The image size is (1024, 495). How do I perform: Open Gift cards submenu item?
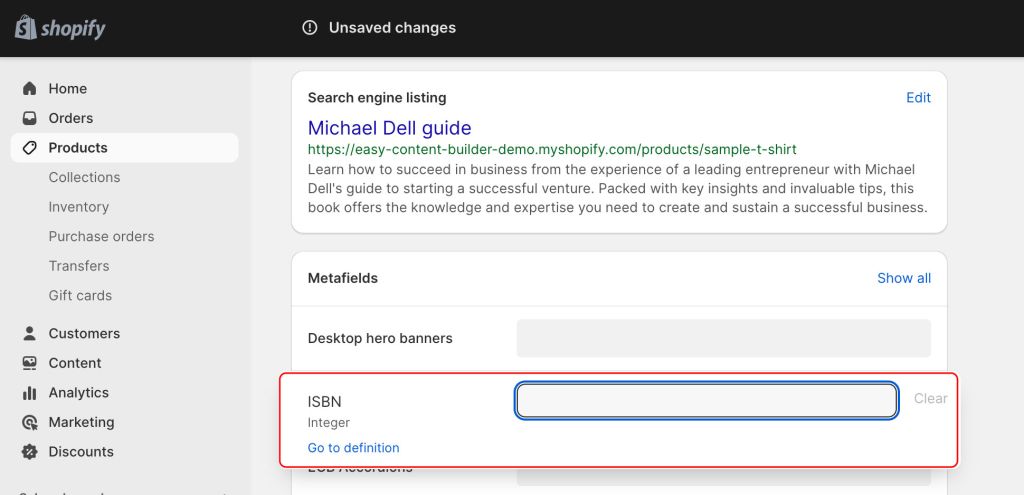pos(80,296)
